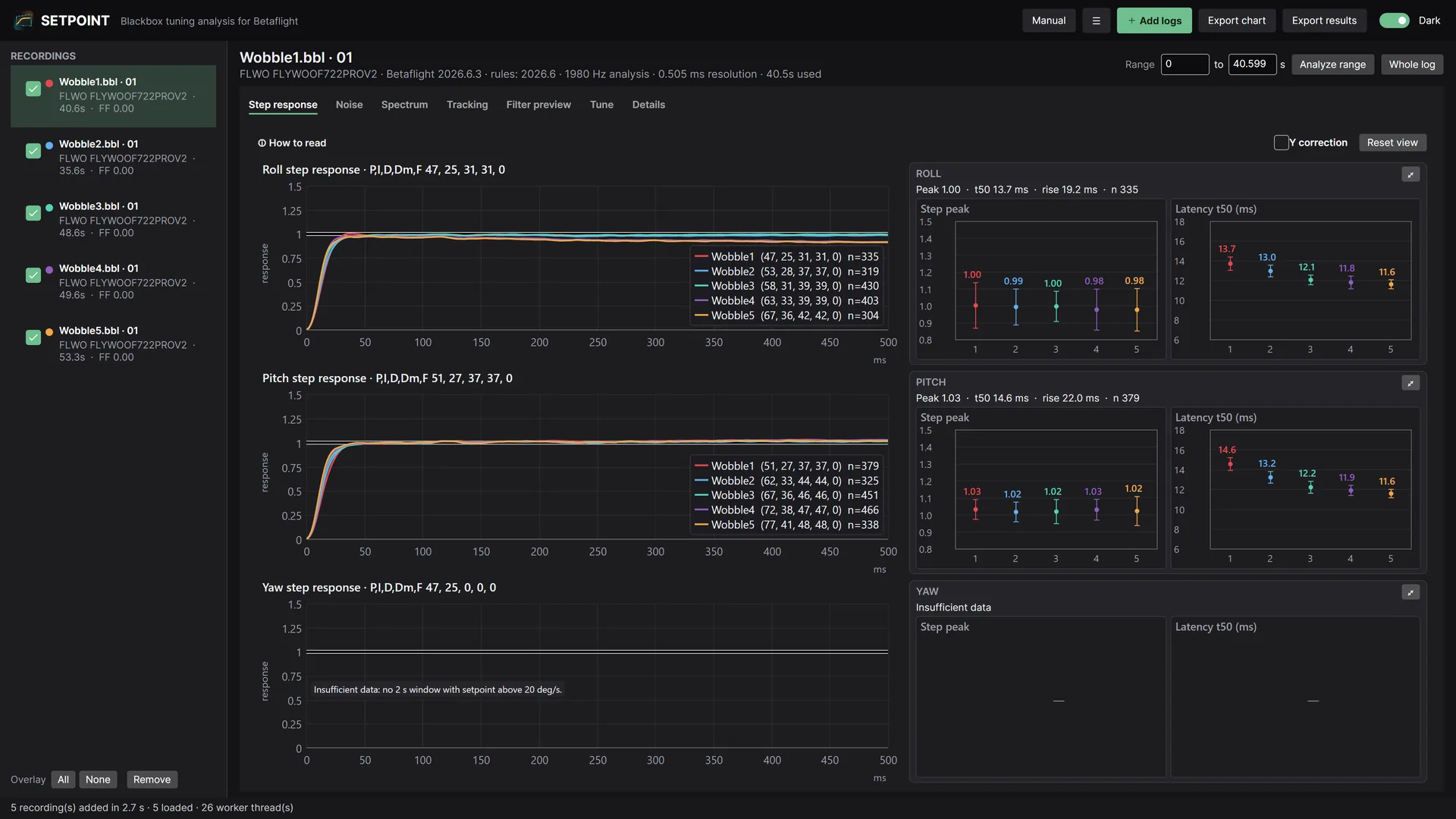Image resolution: width=1456 pixels, height=819 pixels.
Task: Click the blue color dot for Wobble2.bbl
Action: (49, 145)
